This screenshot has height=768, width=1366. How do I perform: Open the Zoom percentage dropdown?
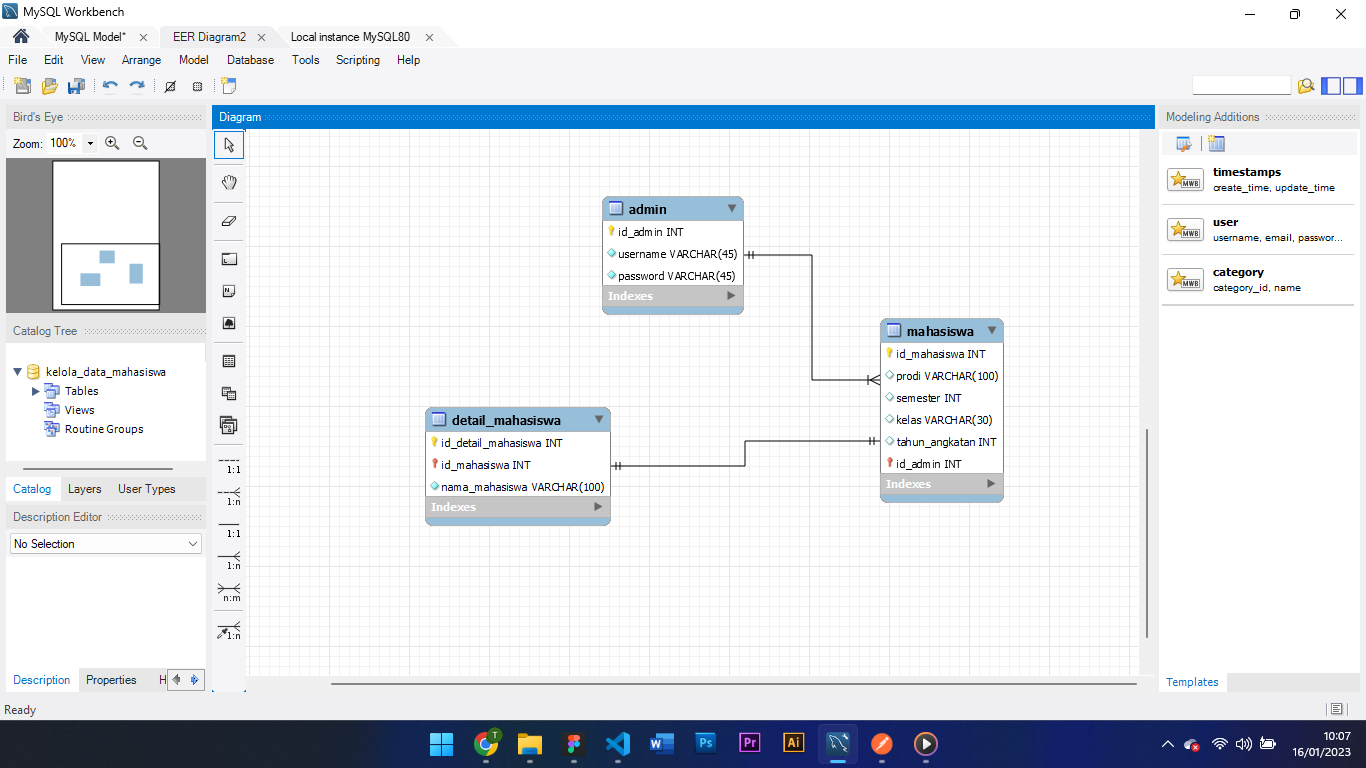coord(91,143)
